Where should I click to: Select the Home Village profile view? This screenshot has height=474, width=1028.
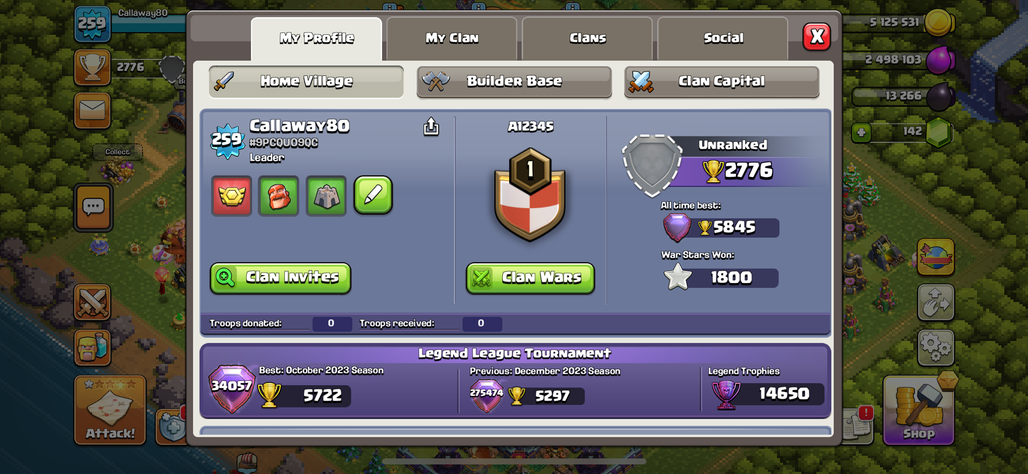coord(306,82)
